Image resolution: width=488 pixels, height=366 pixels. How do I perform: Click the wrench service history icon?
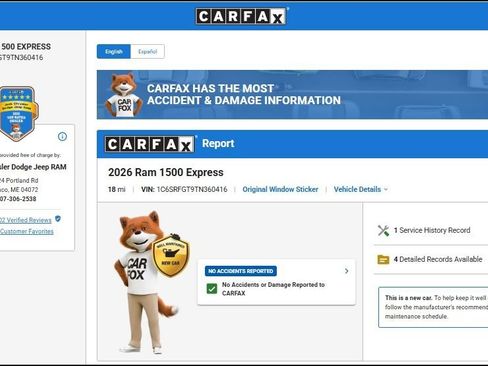[x=383, y=230]
